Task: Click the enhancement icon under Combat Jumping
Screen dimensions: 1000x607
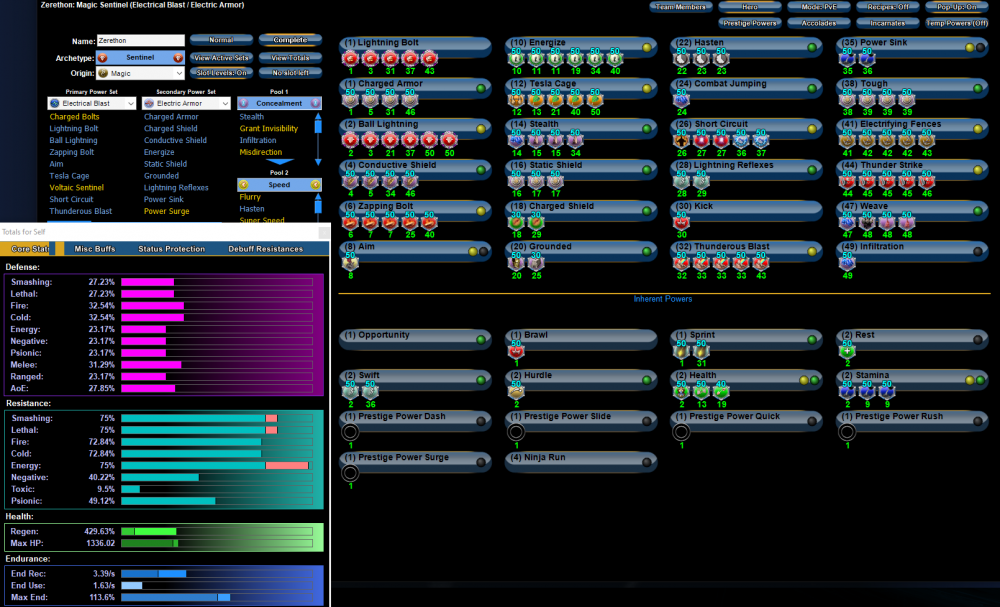Action: point(682,100)
